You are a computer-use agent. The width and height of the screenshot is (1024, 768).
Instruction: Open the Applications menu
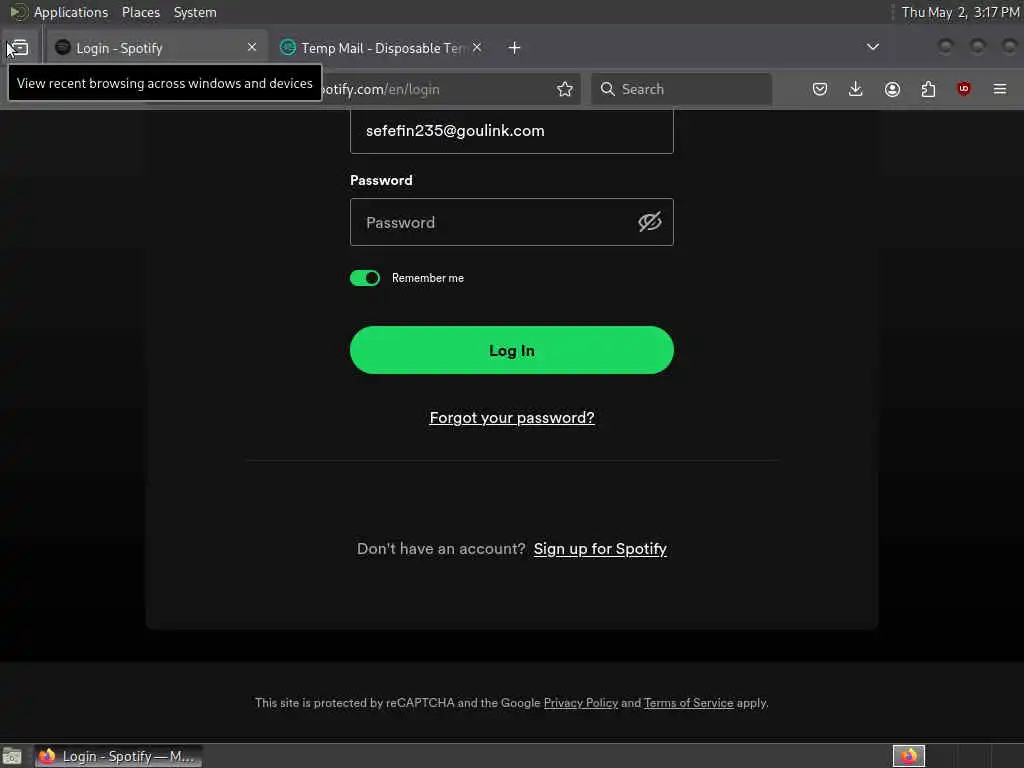[x=71, y=12]
